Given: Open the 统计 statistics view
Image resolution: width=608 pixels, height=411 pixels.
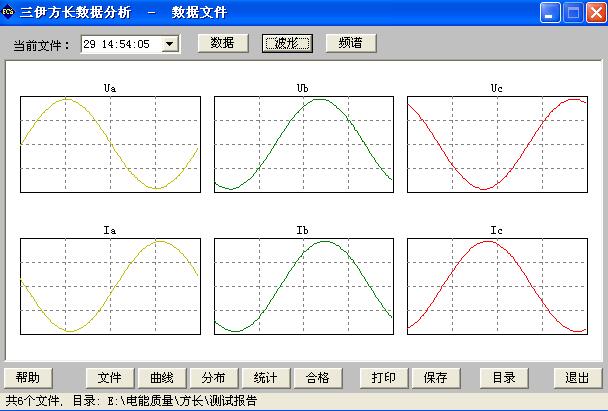Looking at the screenshot, I should 266,378.
